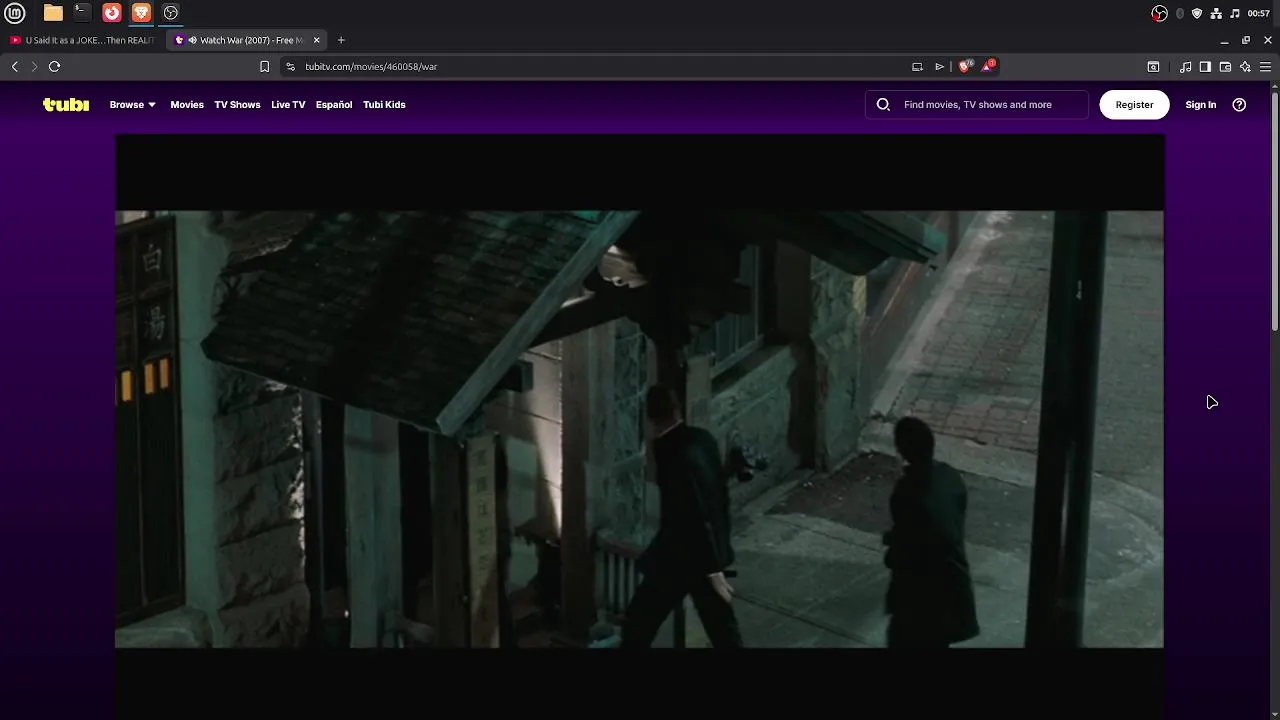Click the share arrow icon in address bar
Viewport: 1280px width, 720px height.
point(939,67)
